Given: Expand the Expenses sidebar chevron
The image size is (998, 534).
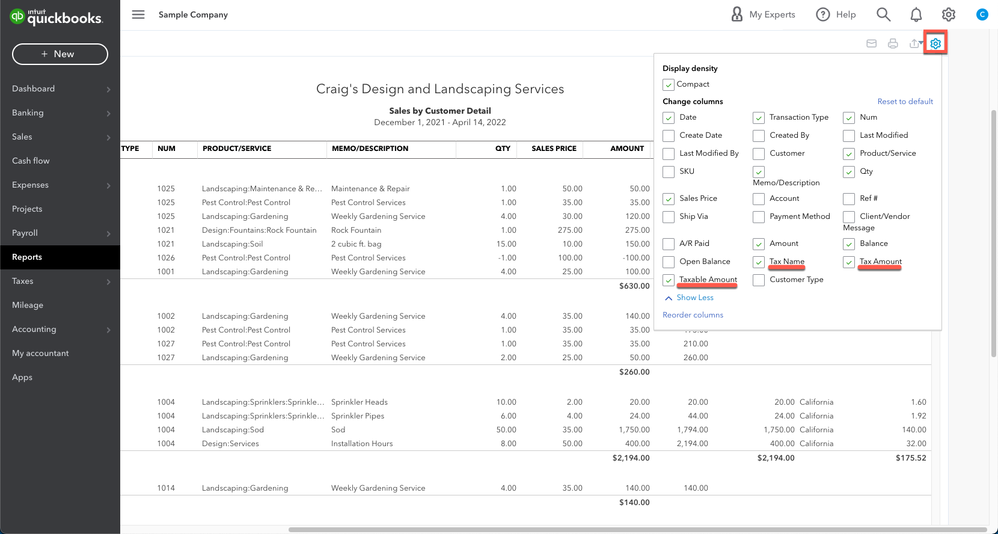Looking at the screenshot, I should [x=108, y=185].
